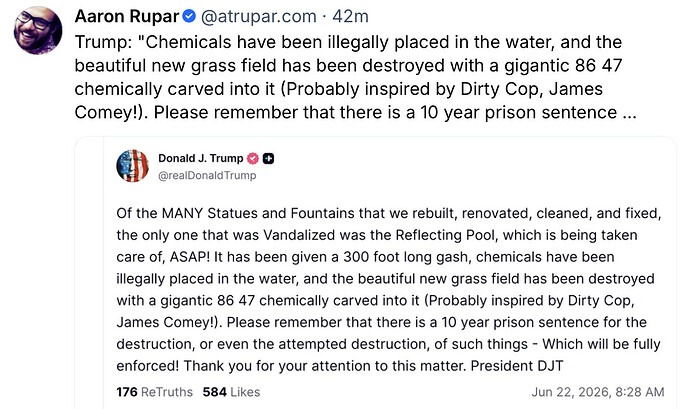Open Aaron Rupar's profile avatar
This screenshot has width=690, height=409.
pyautogui.click(x=38, y=30)
